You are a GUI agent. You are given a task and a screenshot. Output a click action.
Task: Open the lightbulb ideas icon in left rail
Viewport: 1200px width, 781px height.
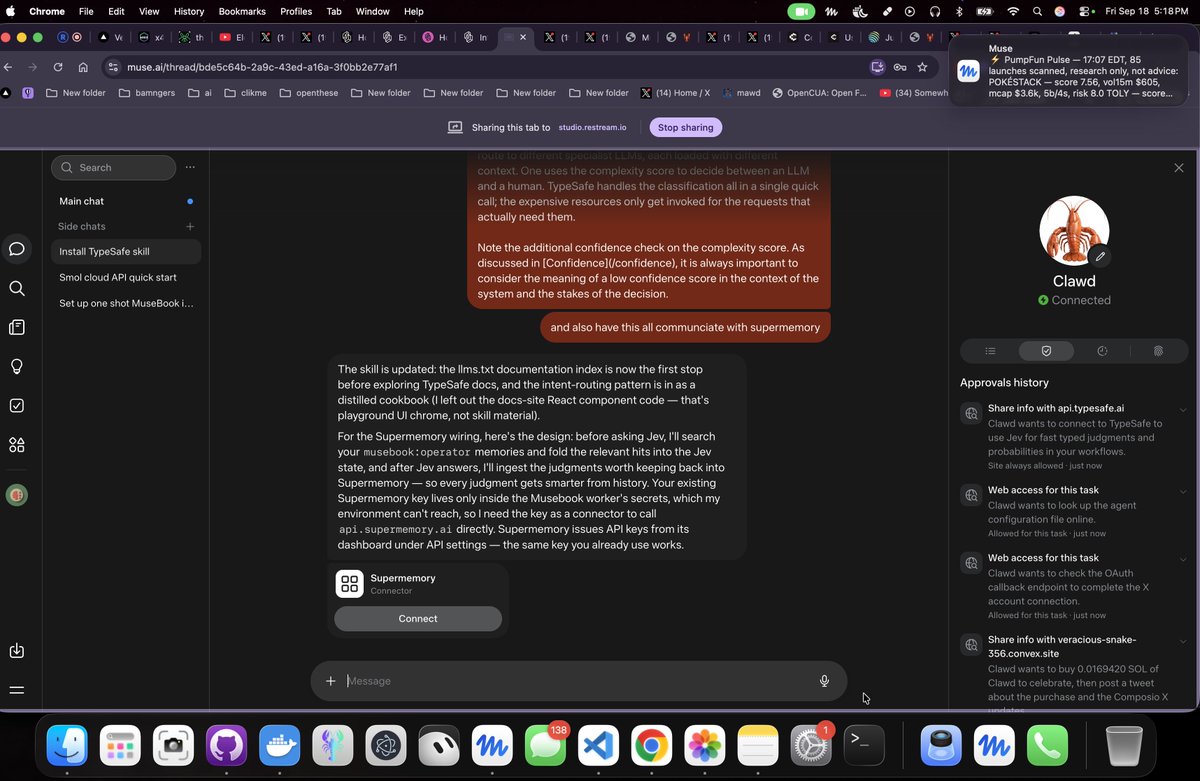pyautogui.click(x=17, y=366)
